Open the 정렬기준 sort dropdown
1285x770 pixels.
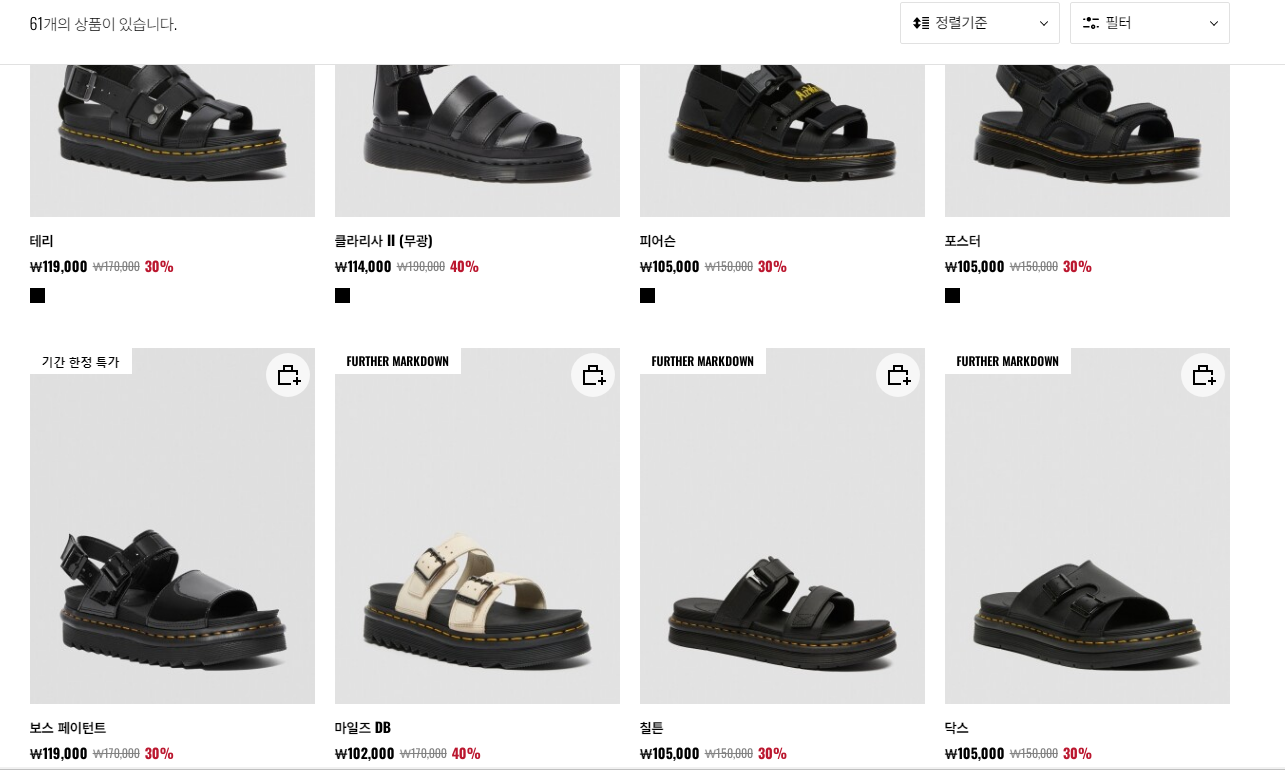pos(980,23)
